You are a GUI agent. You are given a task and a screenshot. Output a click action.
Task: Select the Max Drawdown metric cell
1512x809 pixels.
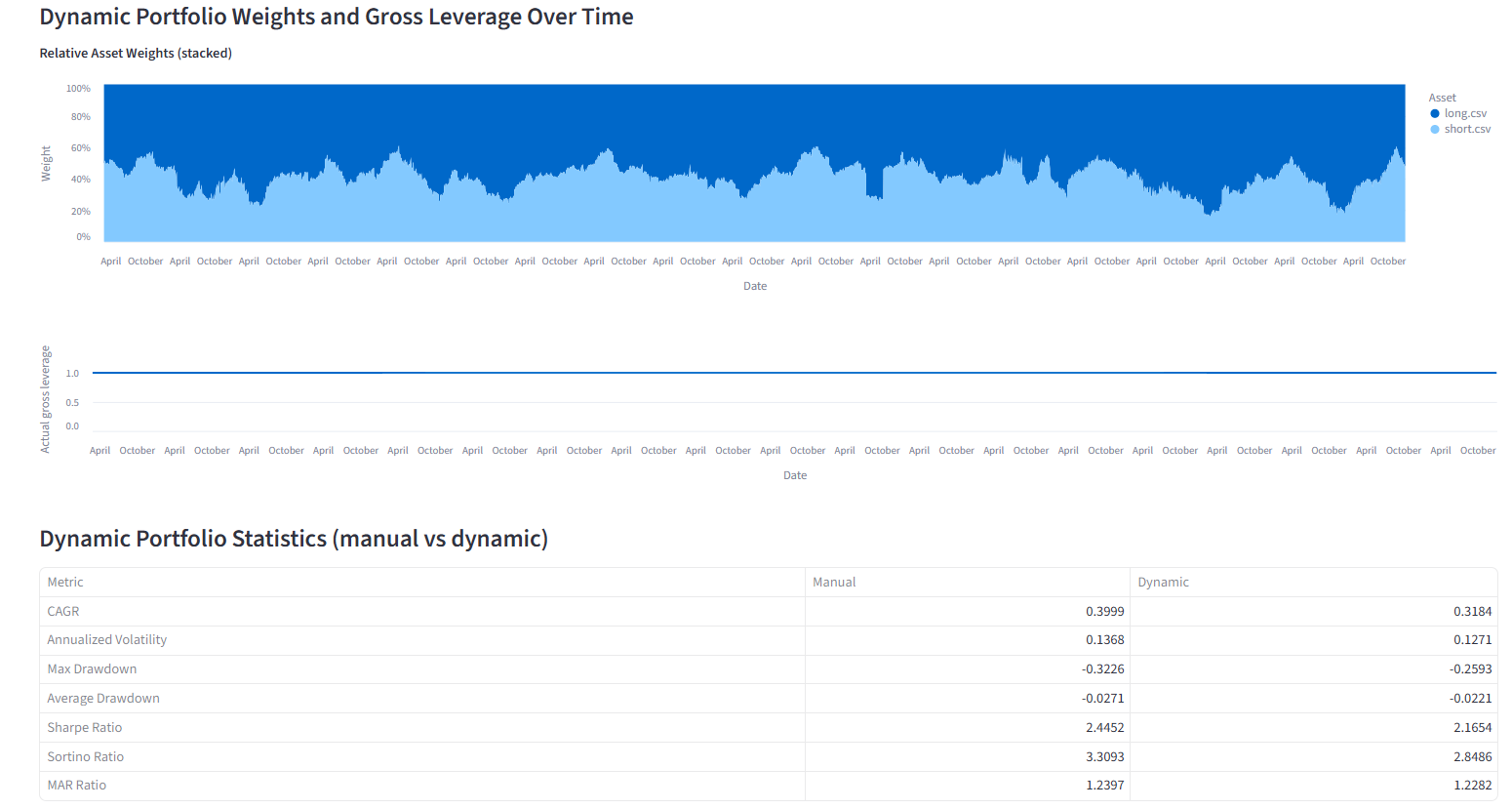pyautogui.click(x=422, y=669)
